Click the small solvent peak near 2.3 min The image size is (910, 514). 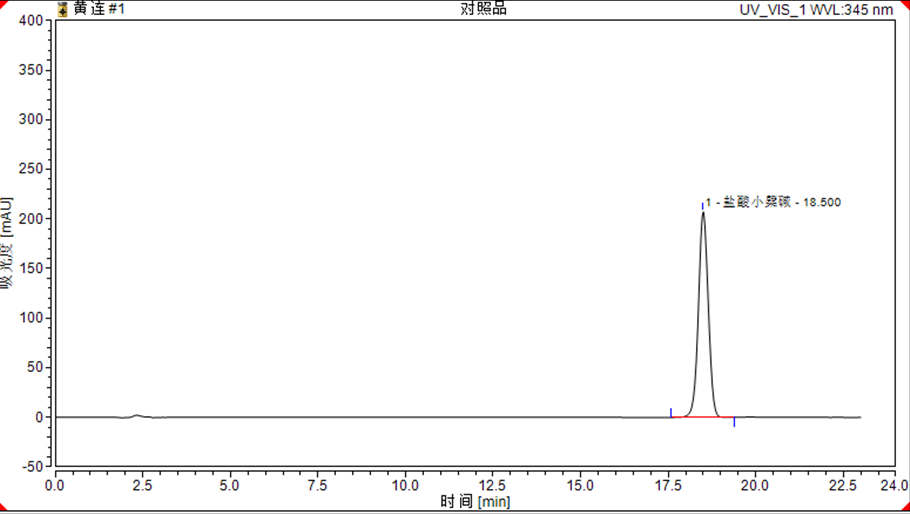click(x=137, y=415)
